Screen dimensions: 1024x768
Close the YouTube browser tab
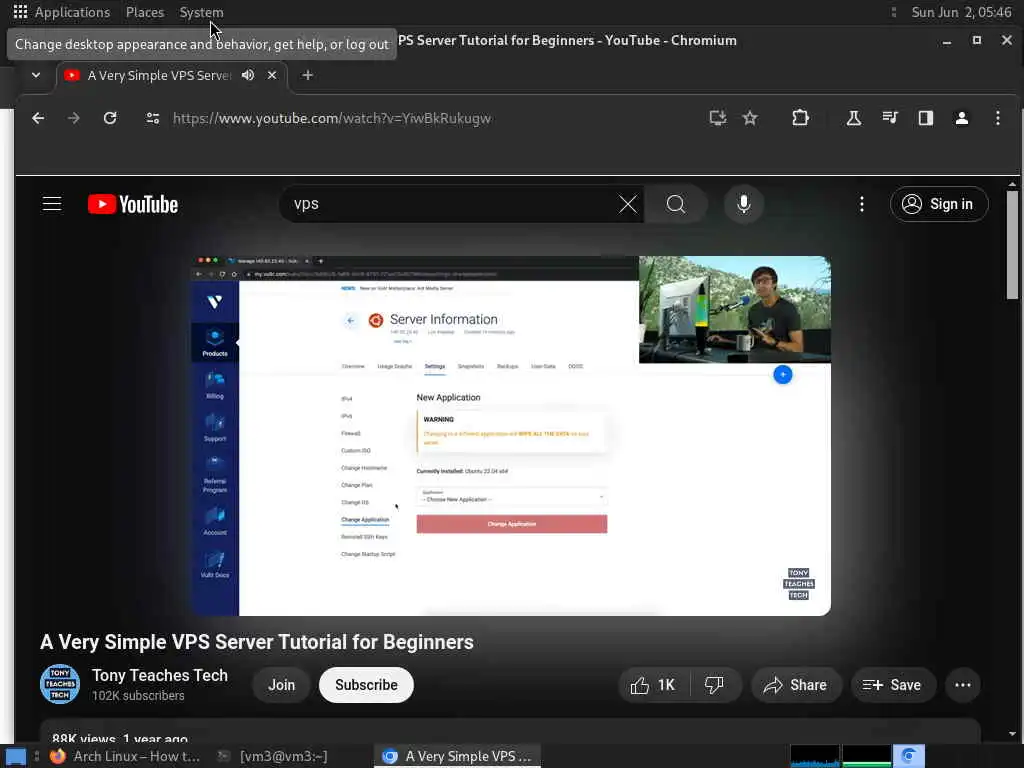pos(272,75)
